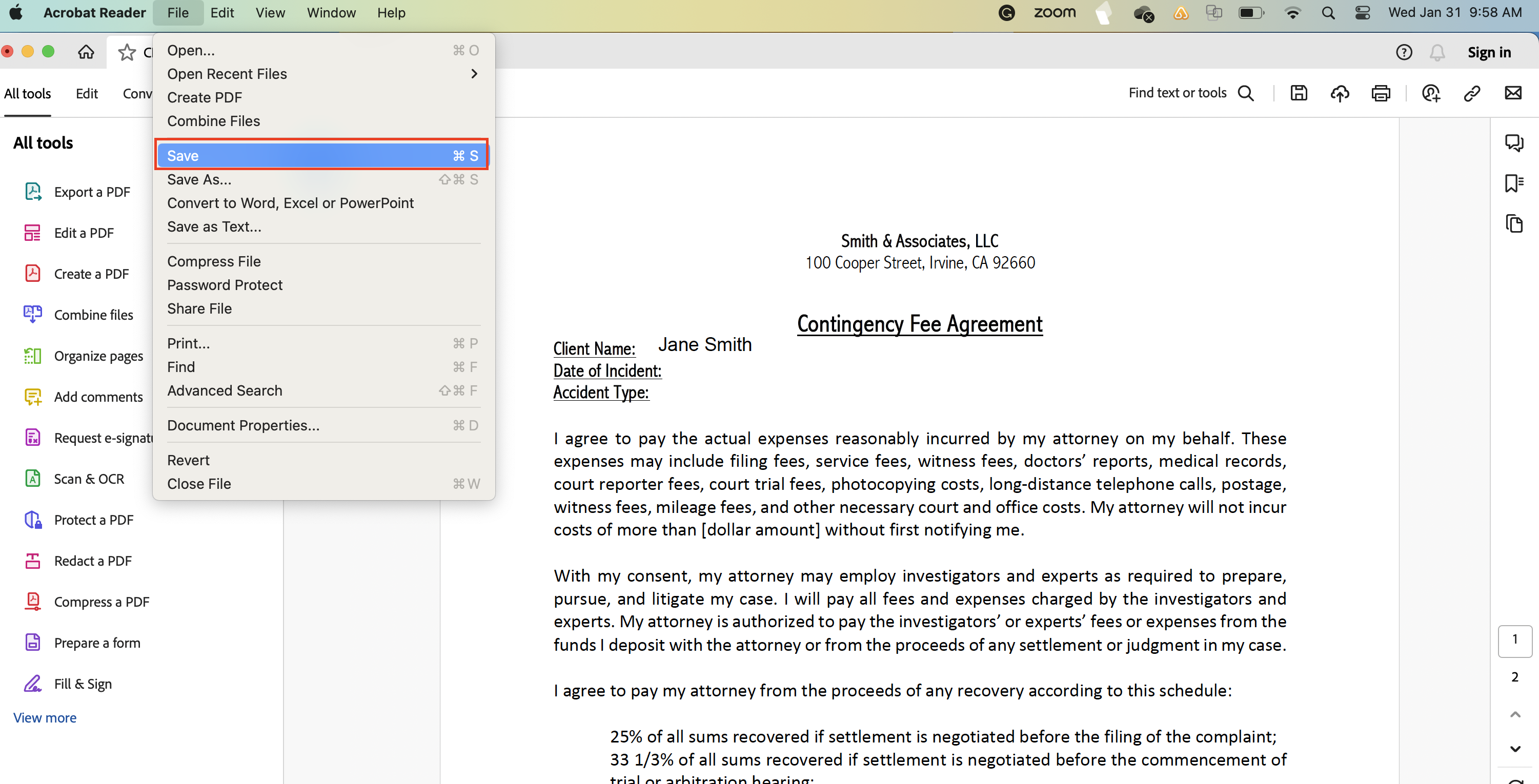This screenshot has height=784, width=1539.
Task: Click the Protect a PDF tool icon
Action: pyautogui.click(x=33, y=520)
